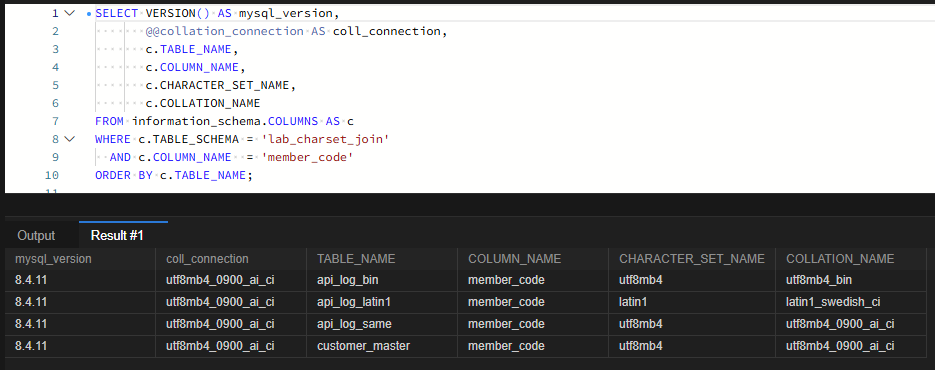Viewport: 935px width, 370px height.
Task: Select the customer_master table name cell
Action: coord(382,346)
